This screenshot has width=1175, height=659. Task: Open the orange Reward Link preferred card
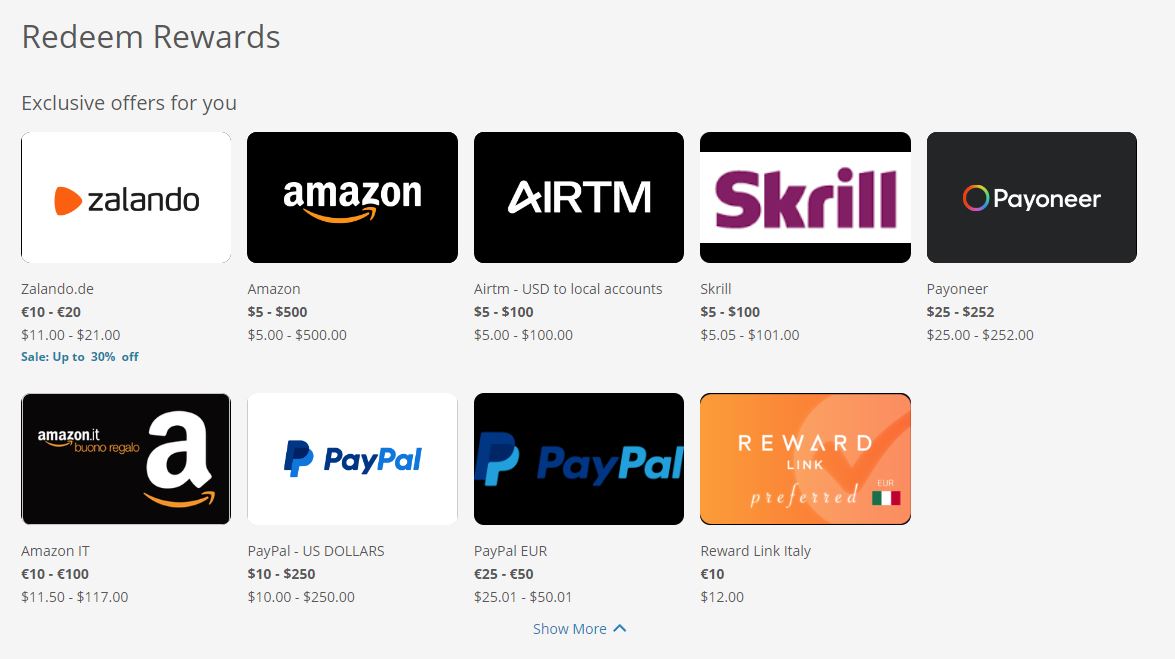click(805, 459)
